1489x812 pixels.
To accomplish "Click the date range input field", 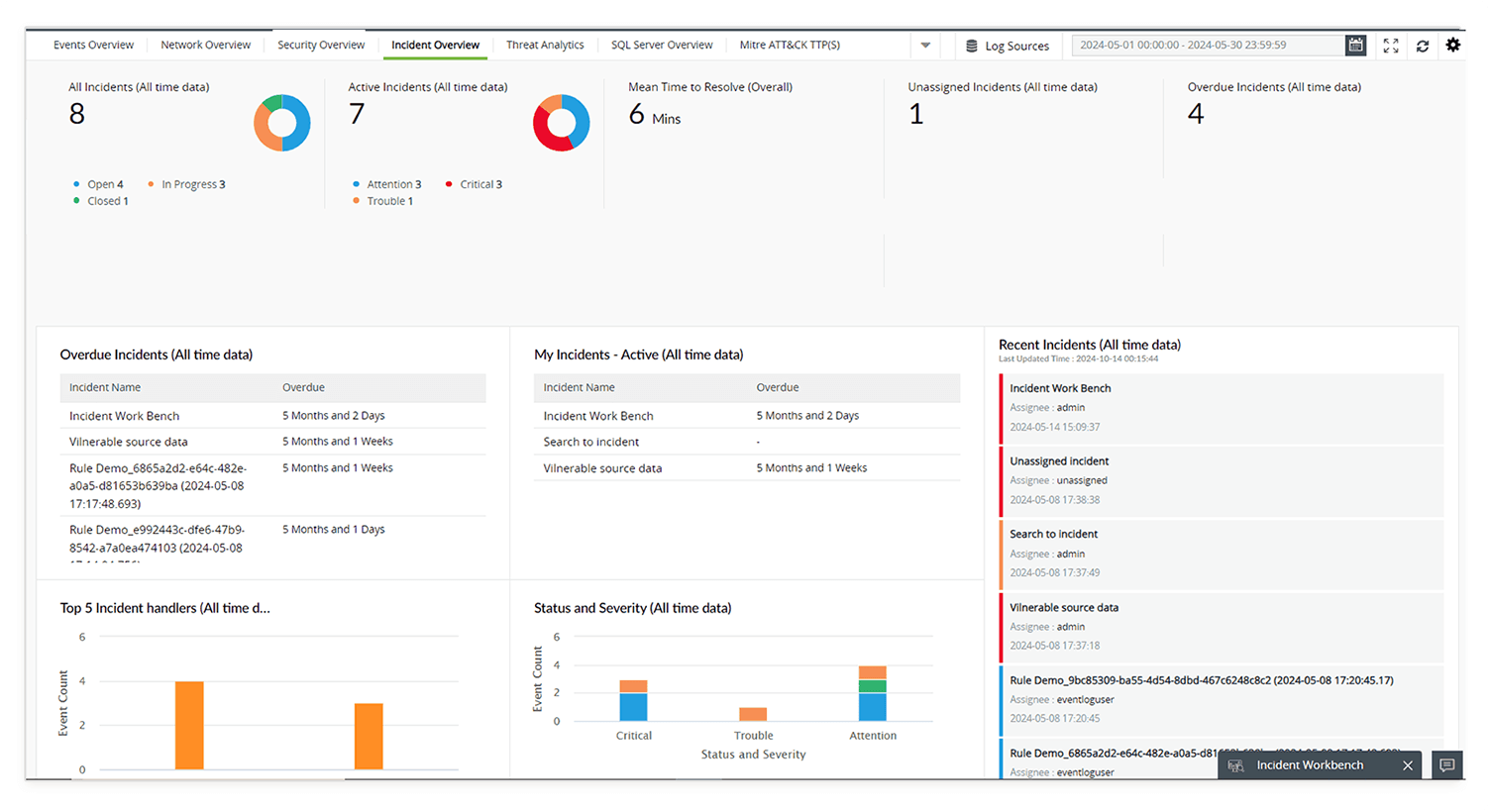I will click(x=1209, y=45).
